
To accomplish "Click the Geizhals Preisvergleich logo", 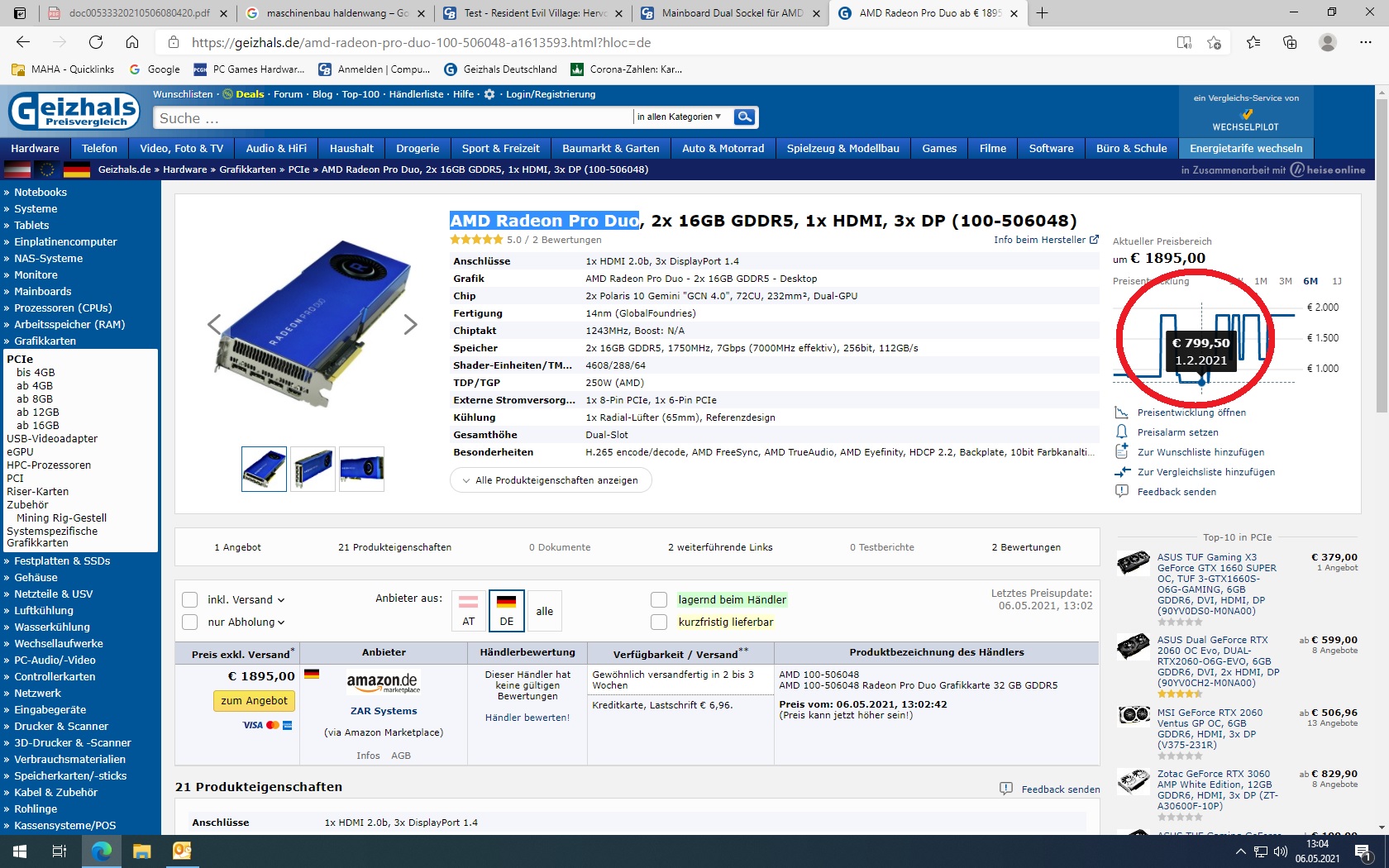I will pyautogui.click(x=74, y=111).
